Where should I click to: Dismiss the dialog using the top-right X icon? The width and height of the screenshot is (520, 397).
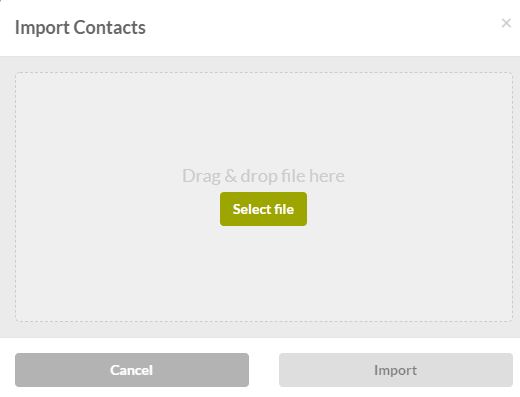point(506,23)
